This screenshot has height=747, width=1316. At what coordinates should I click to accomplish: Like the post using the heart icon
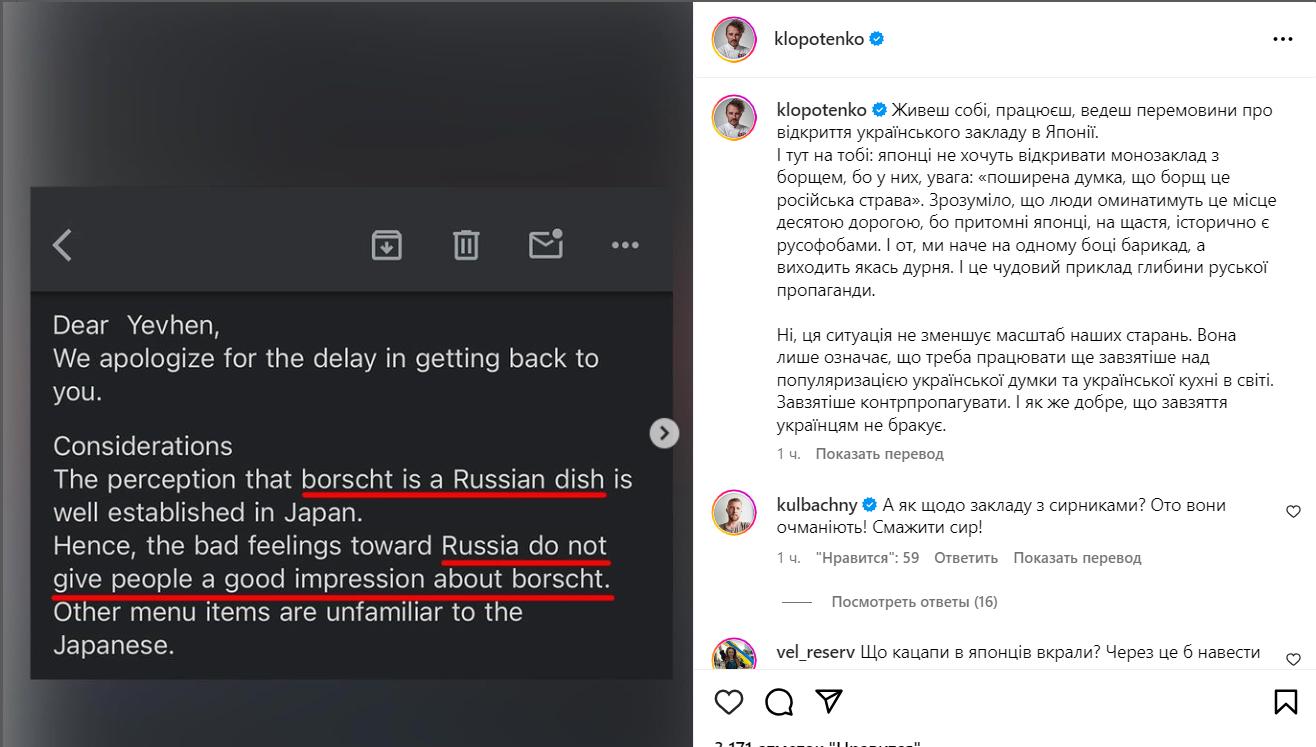[729, 702]
